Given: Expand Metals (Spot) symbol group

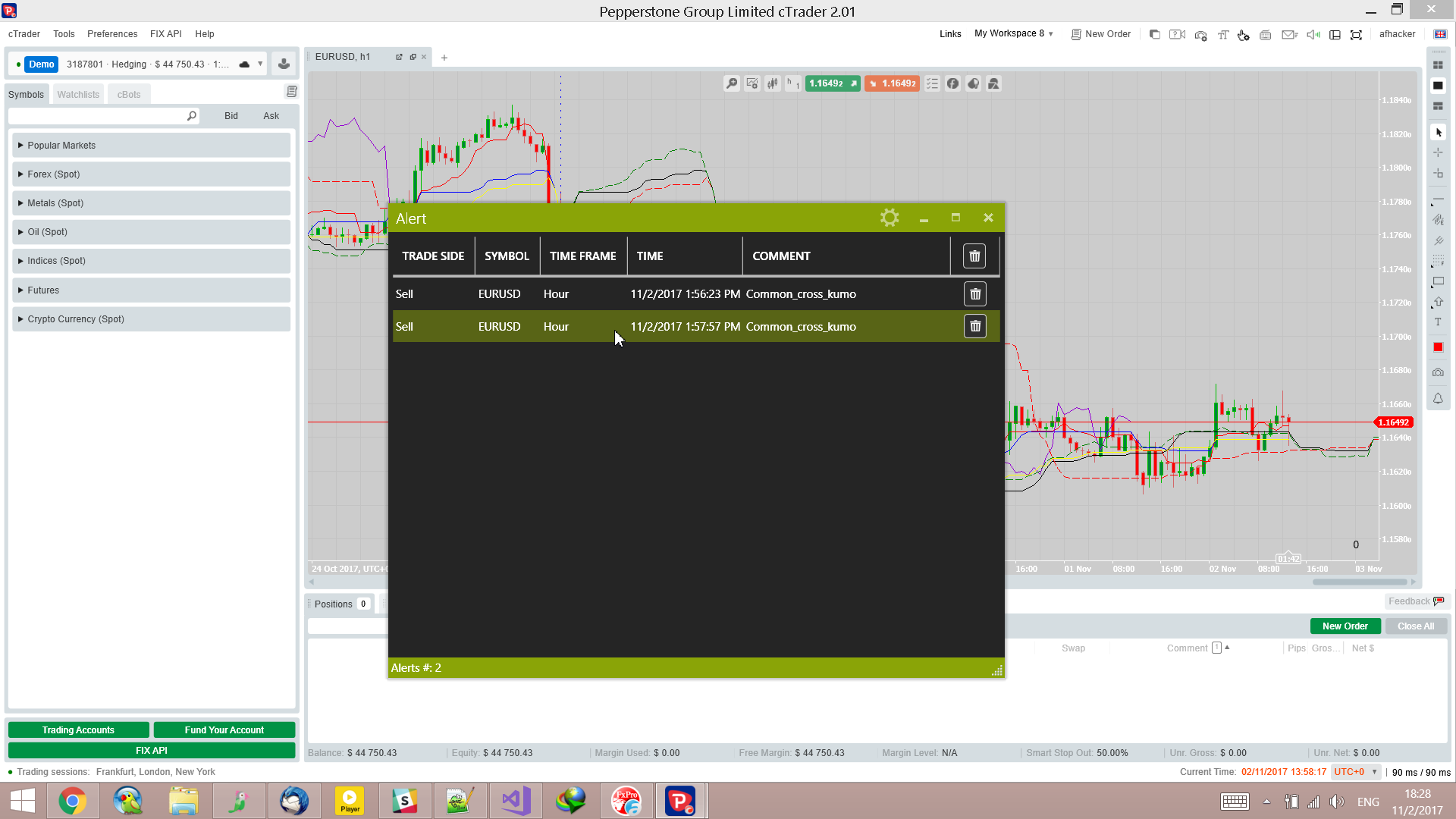Looking at the screenshot, I should [151, 203].
